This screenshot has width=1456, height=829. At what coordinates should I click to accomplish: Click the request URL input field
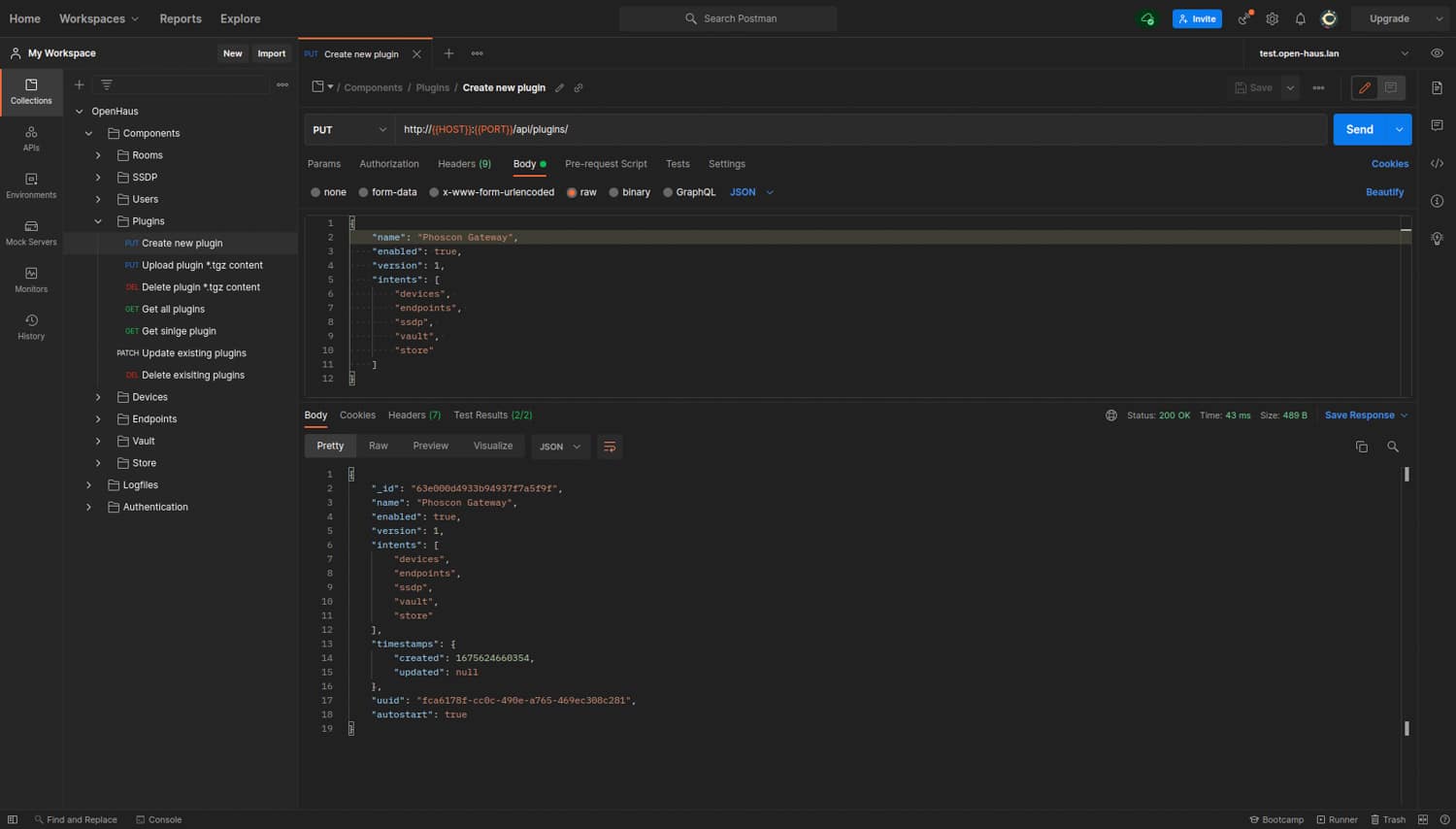854,129
